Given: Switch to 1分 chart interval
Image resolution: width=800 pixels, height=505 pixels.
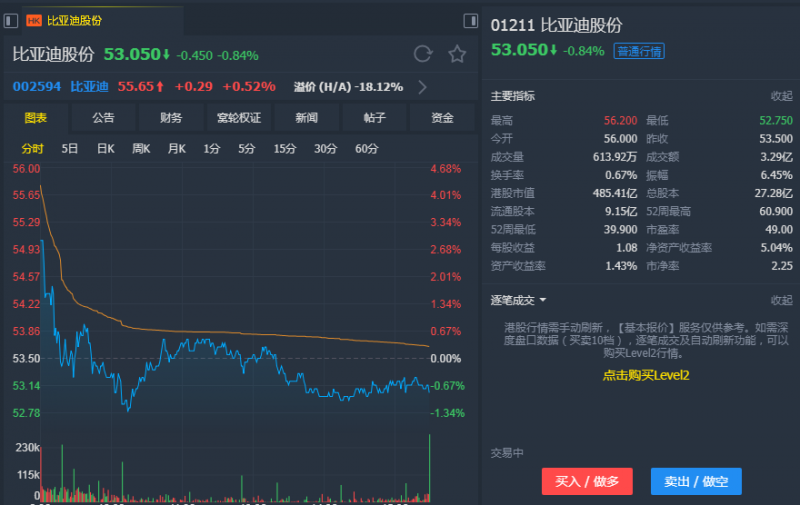Looking at the screenshot, I should [x=212, y=149].
